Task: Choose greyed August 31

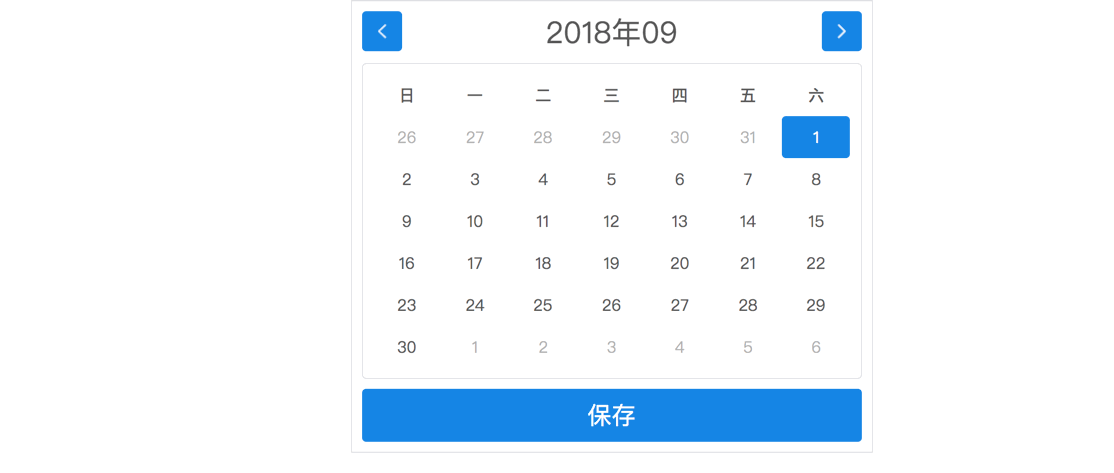Action: 747,137
